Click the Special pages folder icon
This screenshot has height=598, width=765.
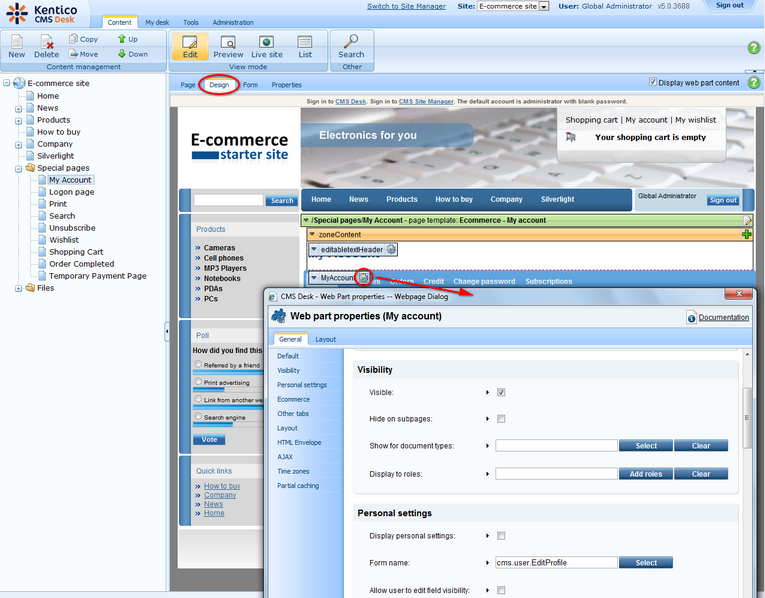[30, 168]
